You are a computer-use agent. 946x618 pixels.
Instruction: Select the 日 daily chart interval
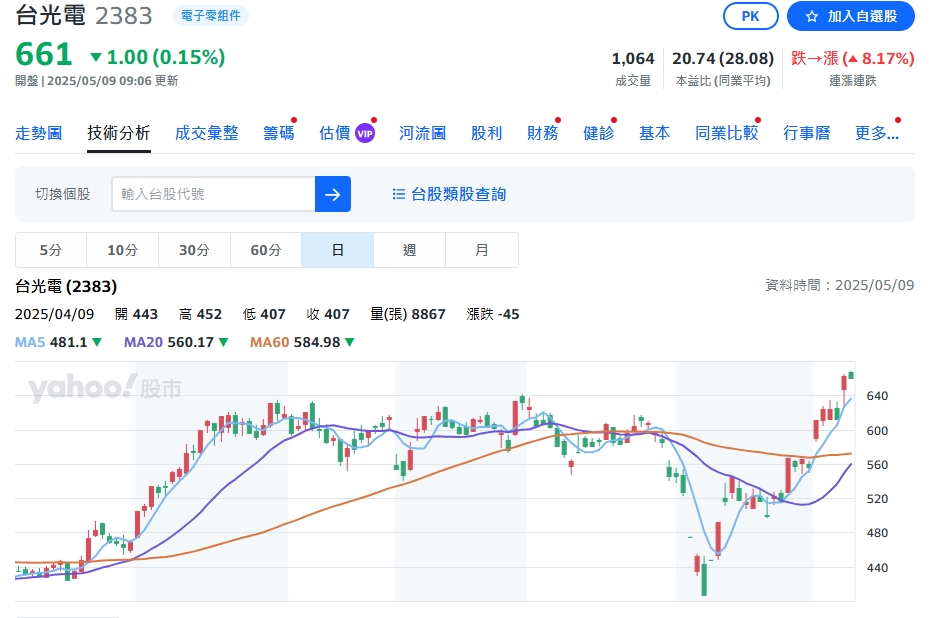(338, 250)
